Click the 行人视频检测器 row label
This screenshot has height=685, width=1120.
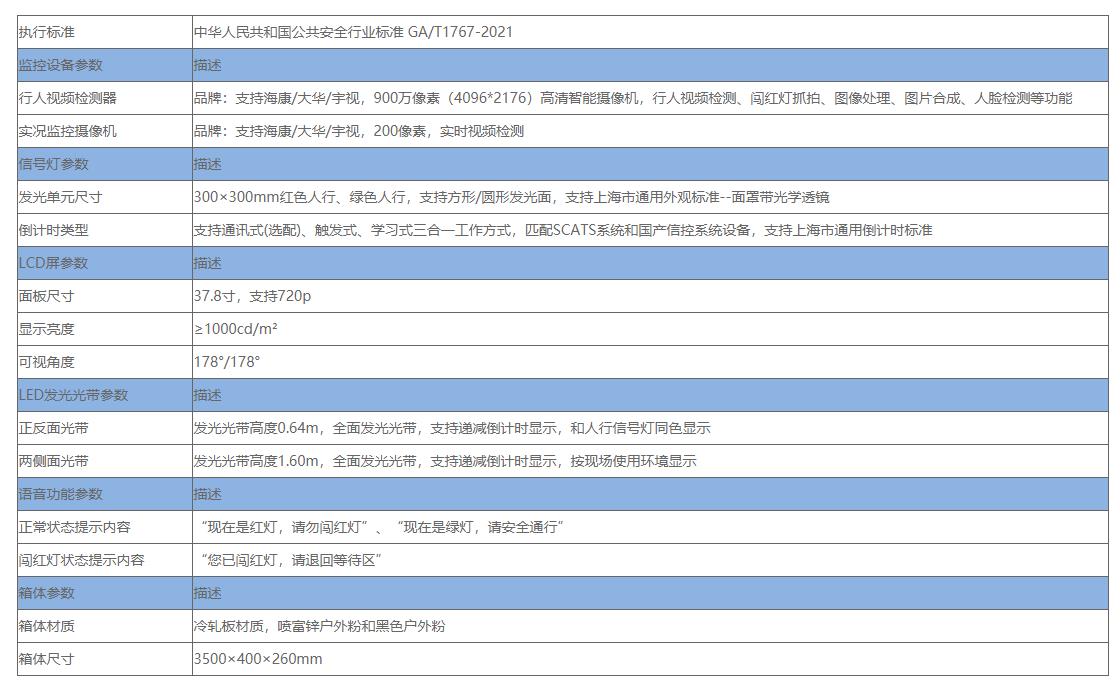[x=67, y=98]
